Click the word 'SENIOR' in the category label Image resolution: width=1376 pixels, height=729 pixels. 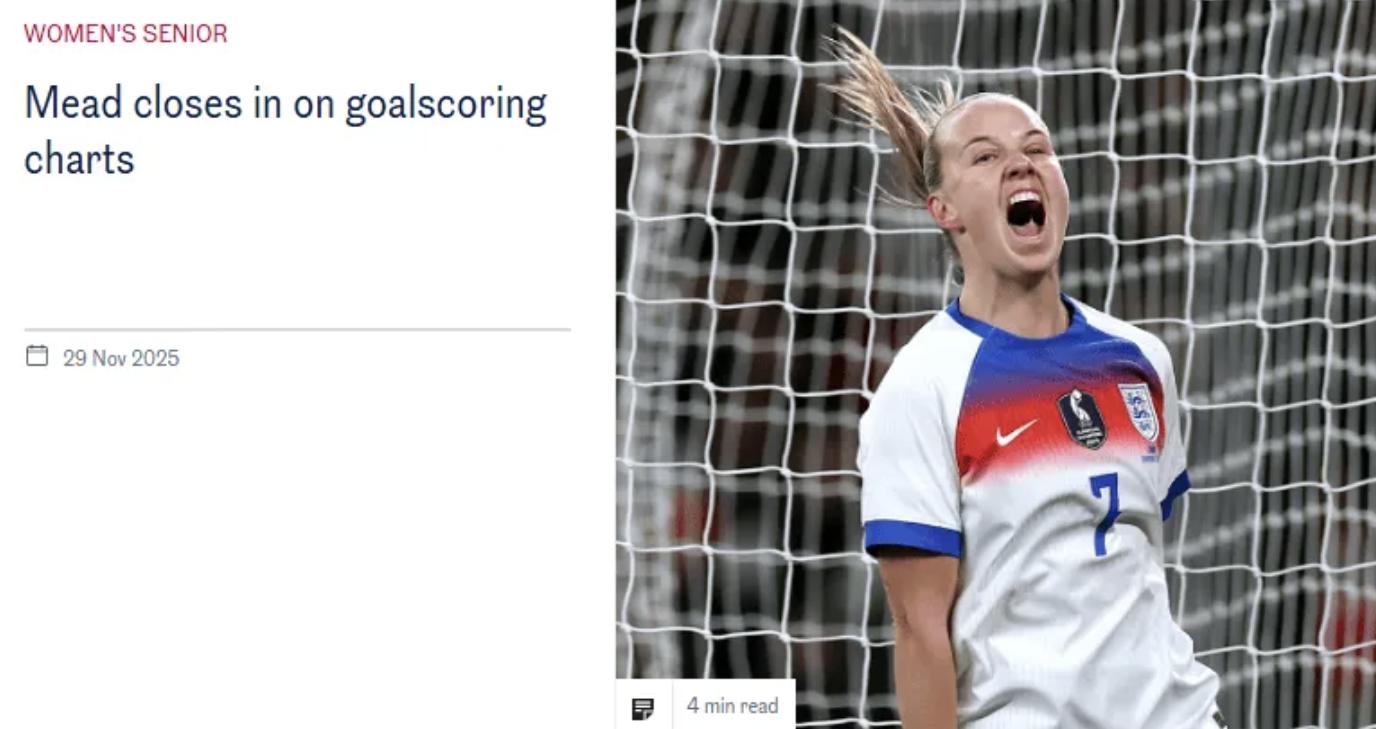186,33
